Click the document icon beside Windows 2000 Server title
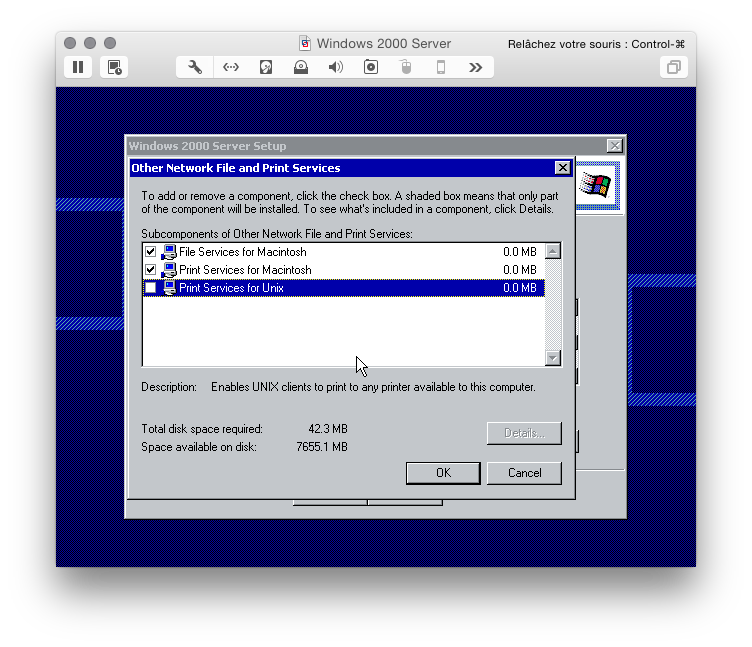The height and width of the screenshot is (647, 752). (305, 44)
